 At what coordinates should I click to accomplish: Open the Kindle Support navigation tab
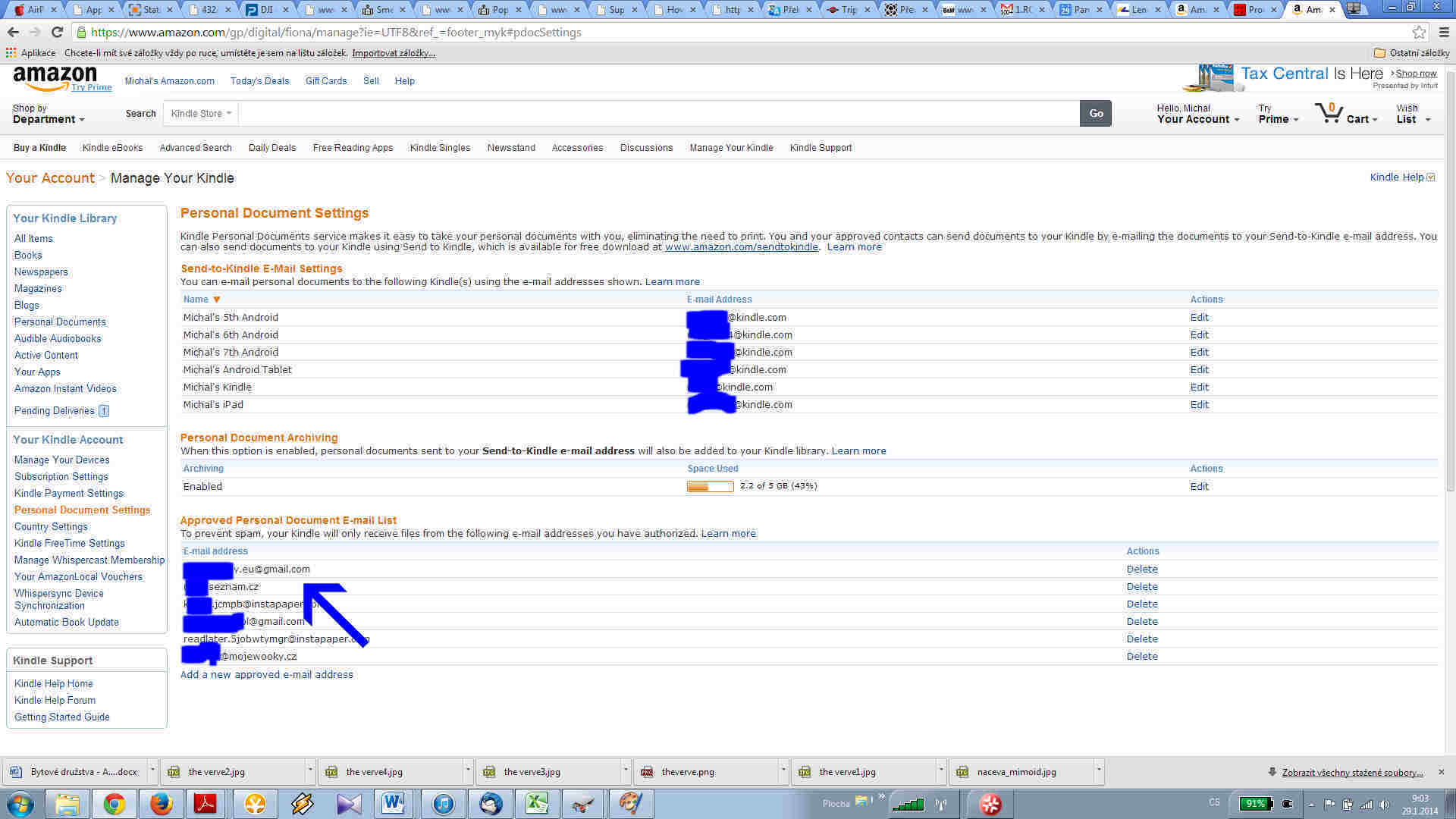point(821,148)
